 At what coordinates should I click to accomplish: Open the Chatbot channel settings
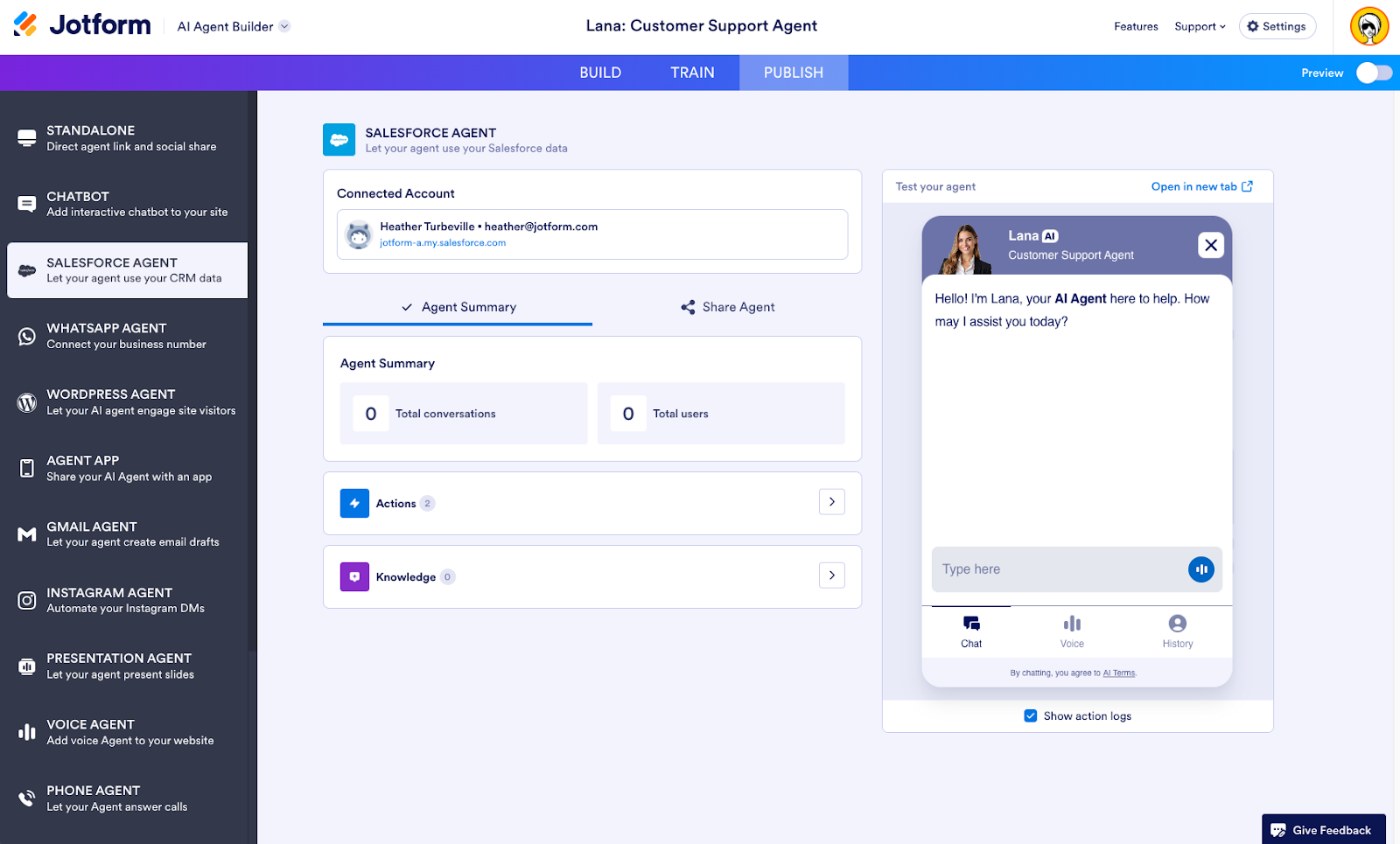pos(127,203)
